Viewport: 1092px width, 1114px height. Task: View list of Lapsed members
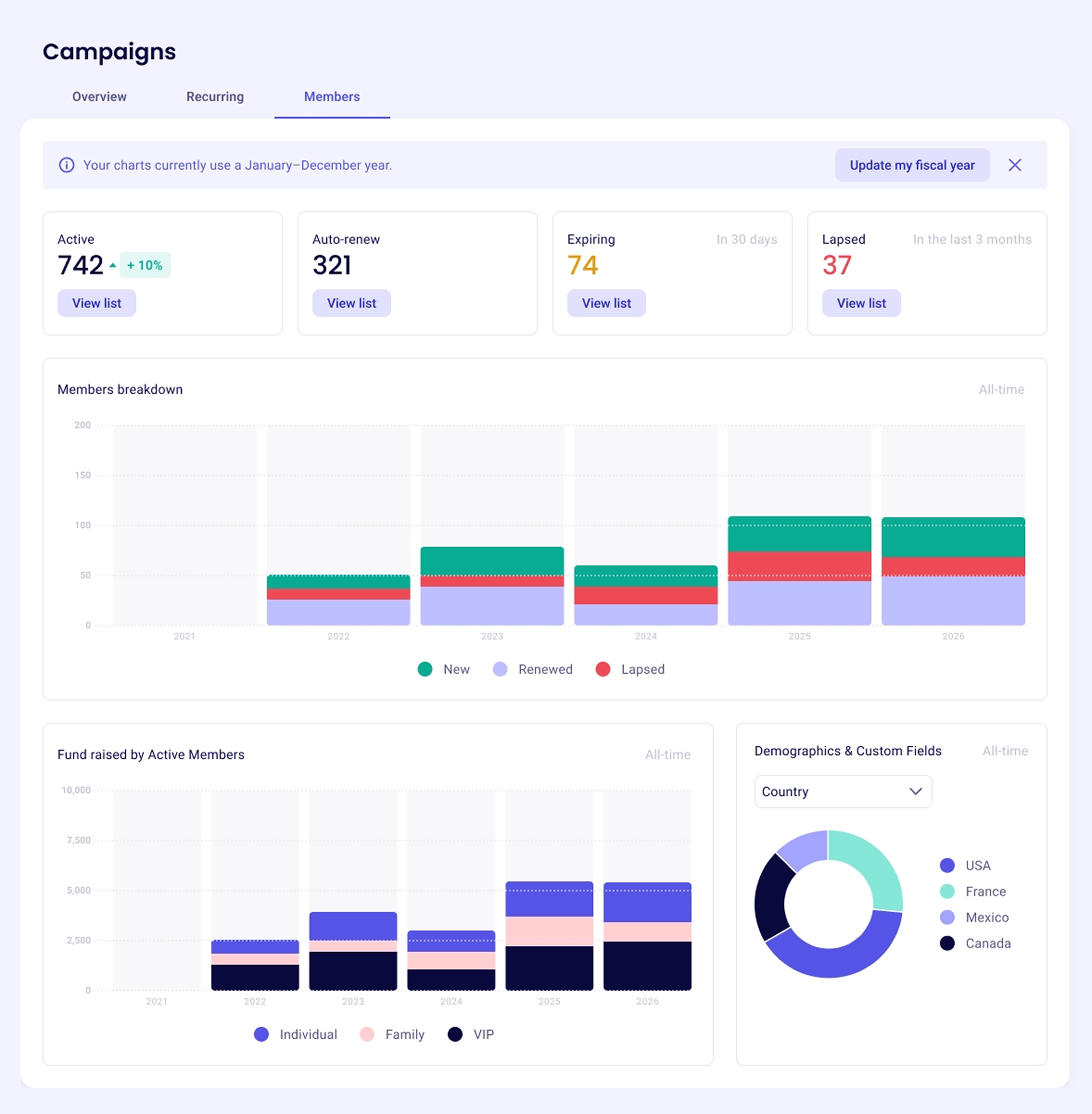(x=861, y=303)
